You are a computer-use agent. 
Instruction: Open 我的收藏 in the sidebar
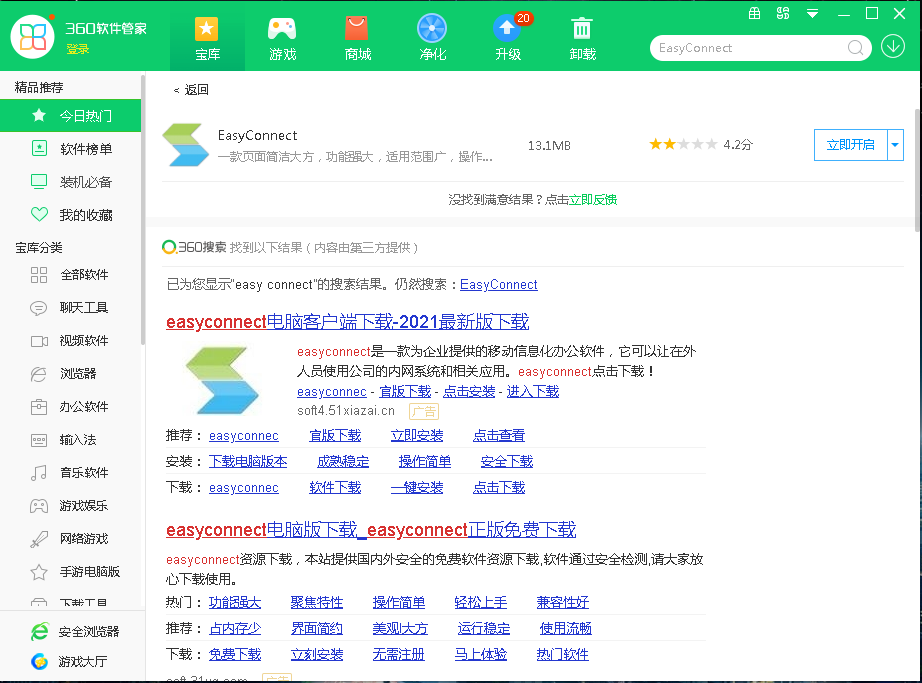coord(71,215)
